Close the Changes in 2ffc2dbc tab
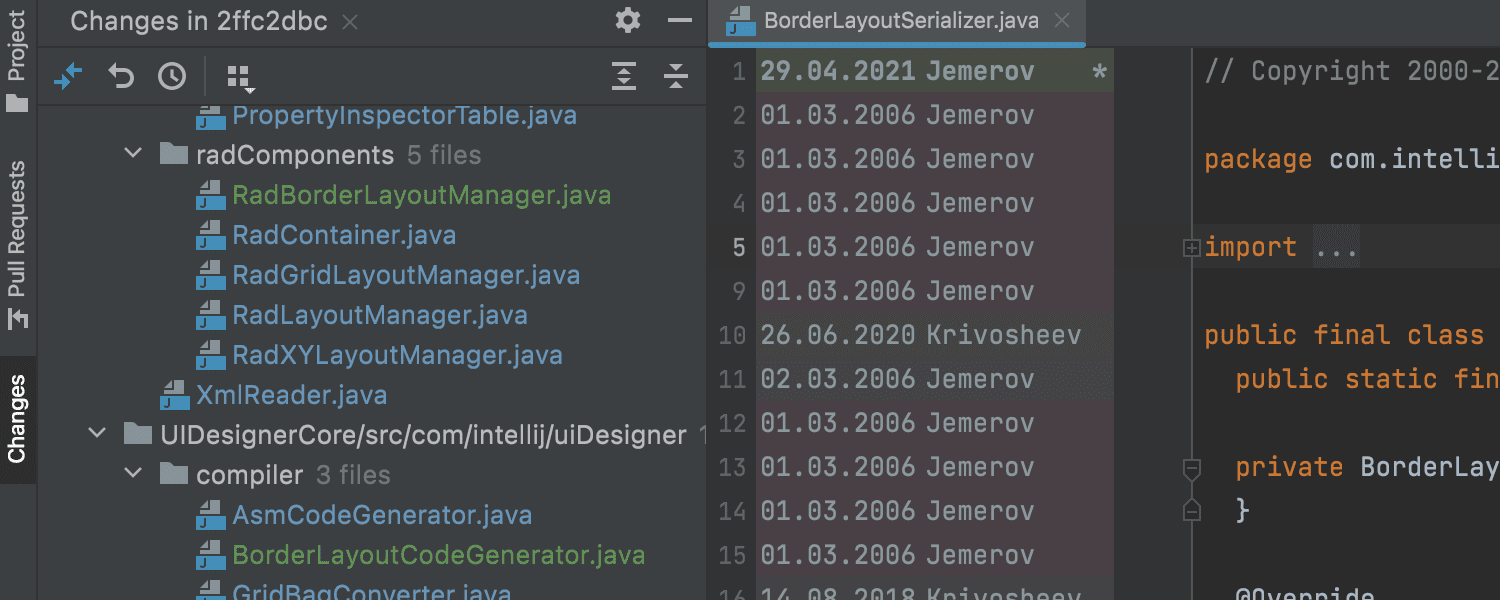The image size is (1500, 600). 350,21
